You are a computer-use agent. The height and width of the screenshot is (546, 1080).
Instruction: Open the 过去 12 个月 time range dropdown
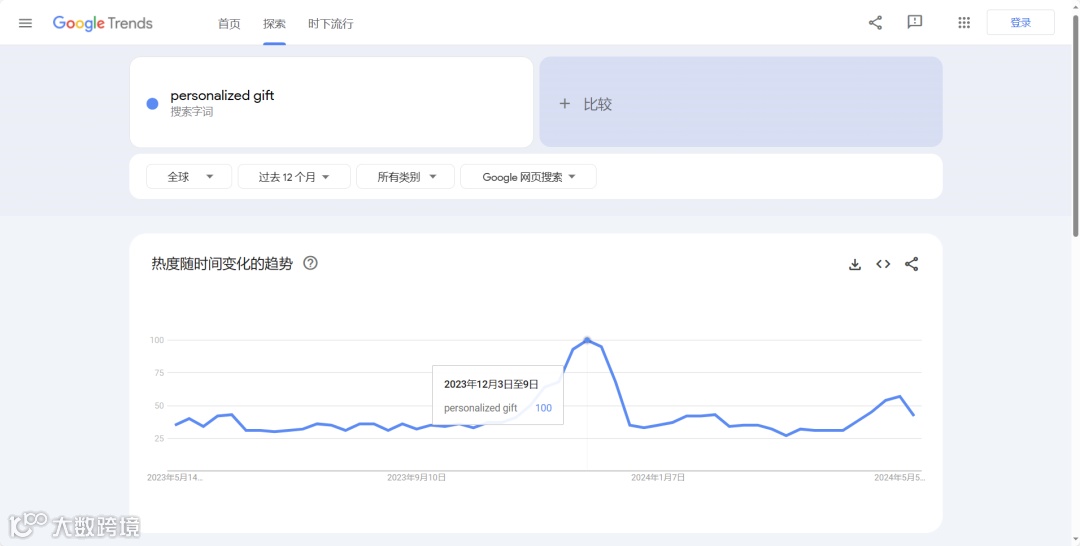point(294,177)
